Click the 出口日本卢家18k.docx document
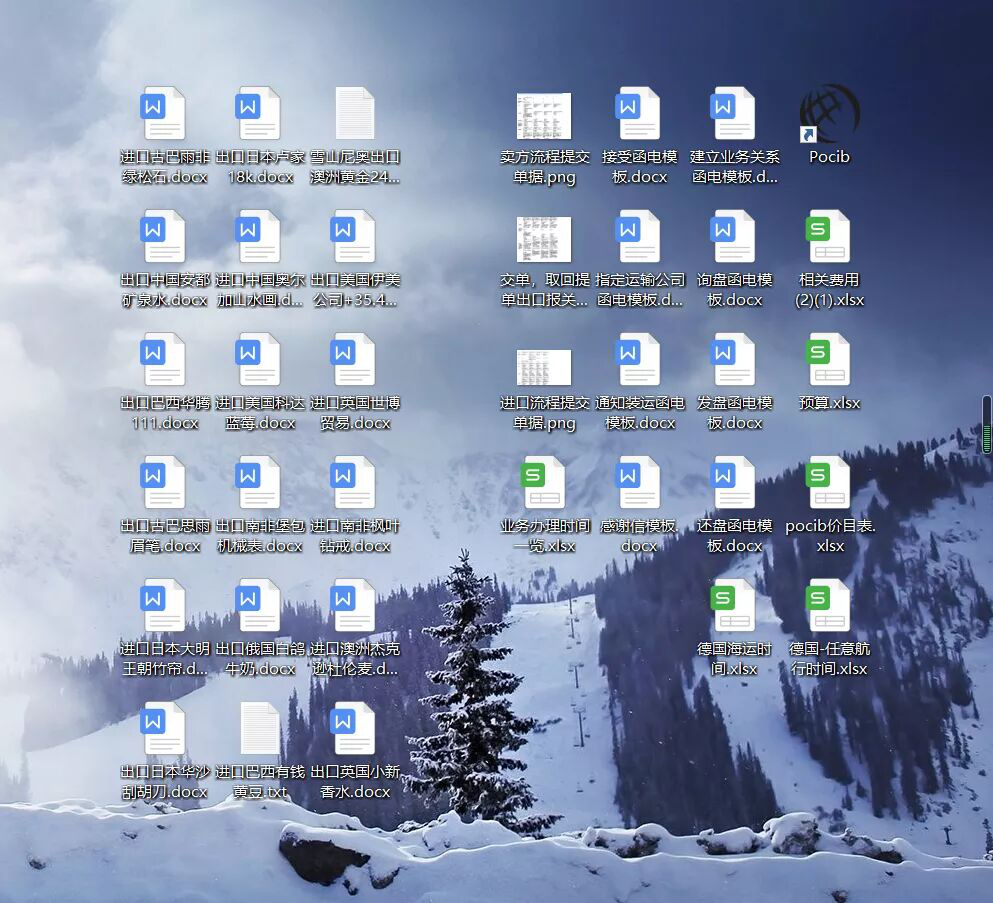This screenshot has width=993, height=903. (260, 114)
